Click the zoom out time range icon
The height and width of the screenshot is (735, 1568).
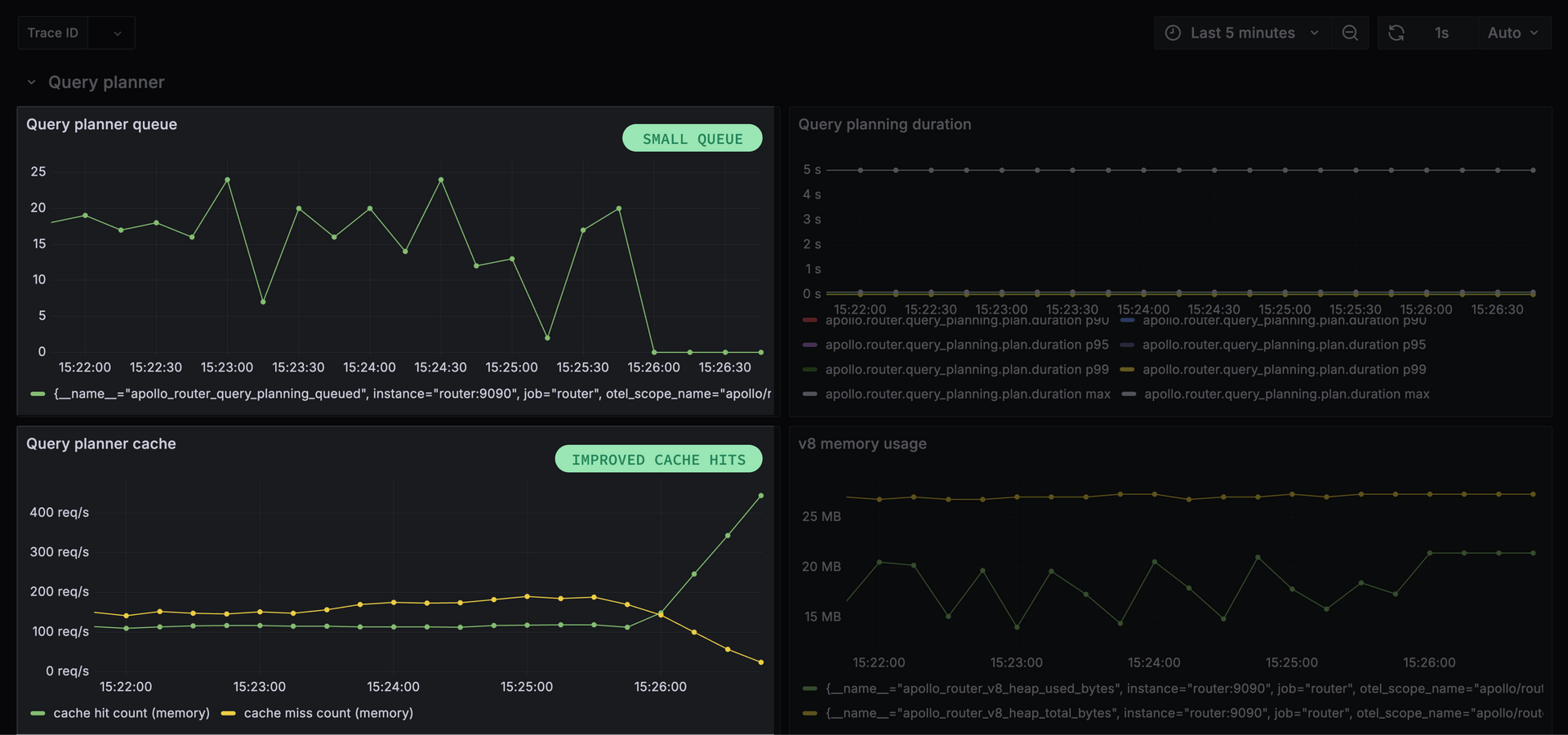[1350, 33]
